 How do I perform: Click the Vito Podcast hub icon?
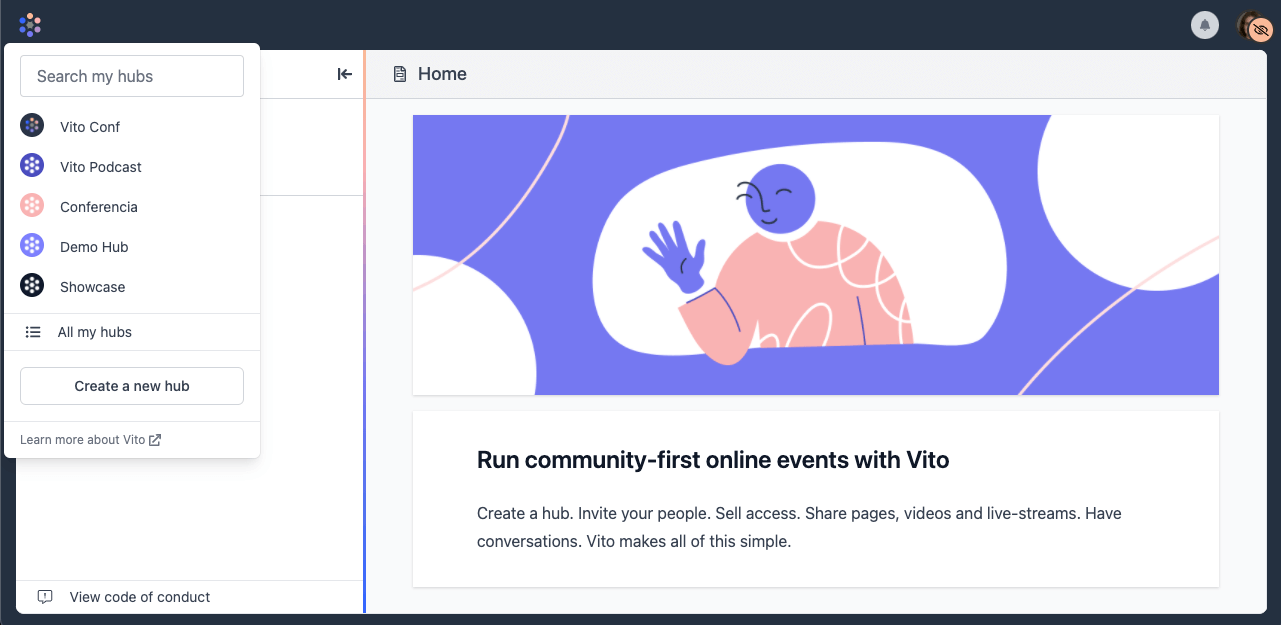click(32, 166)
